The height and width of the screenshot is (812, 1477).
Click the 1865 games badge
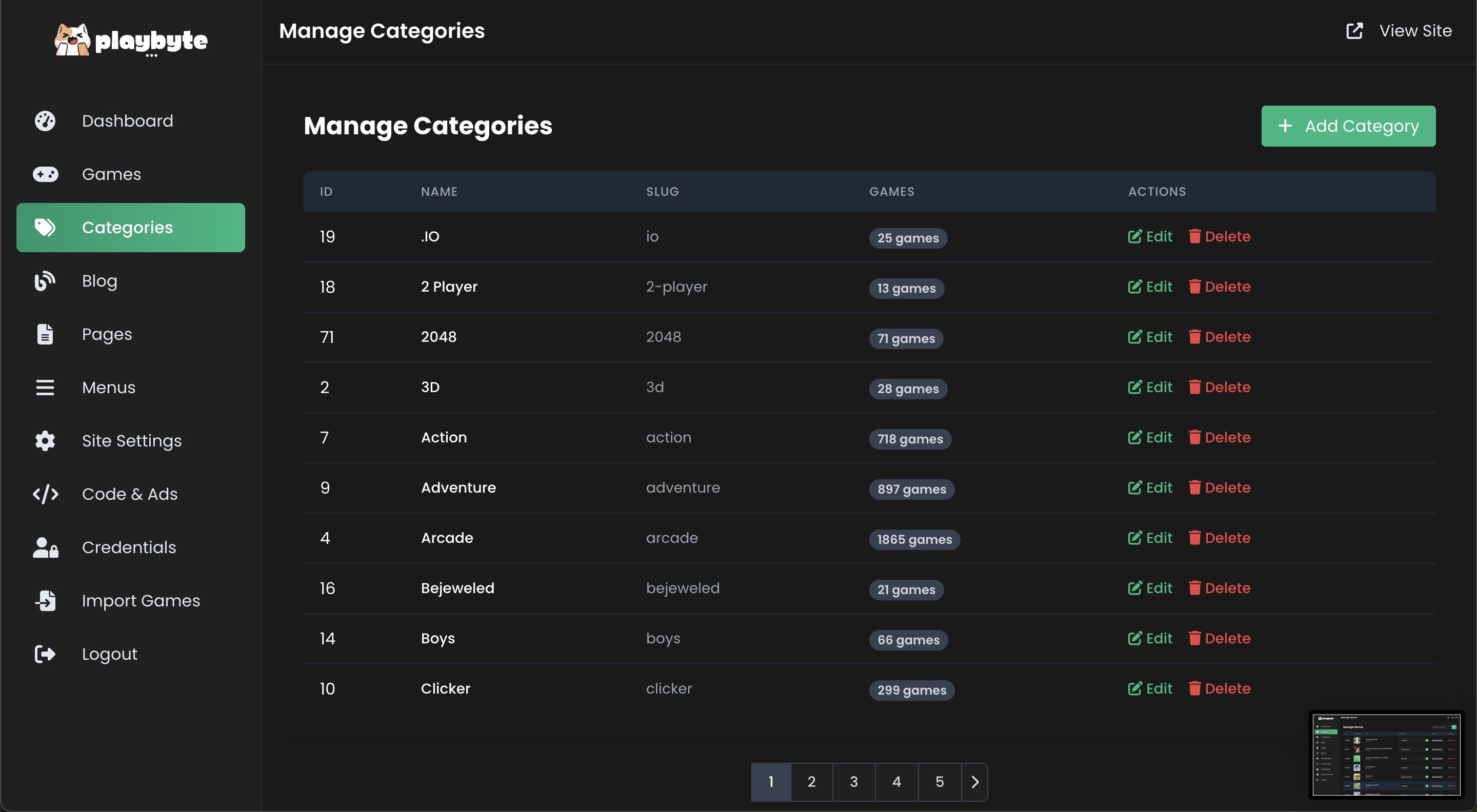[x=914, y=540]
